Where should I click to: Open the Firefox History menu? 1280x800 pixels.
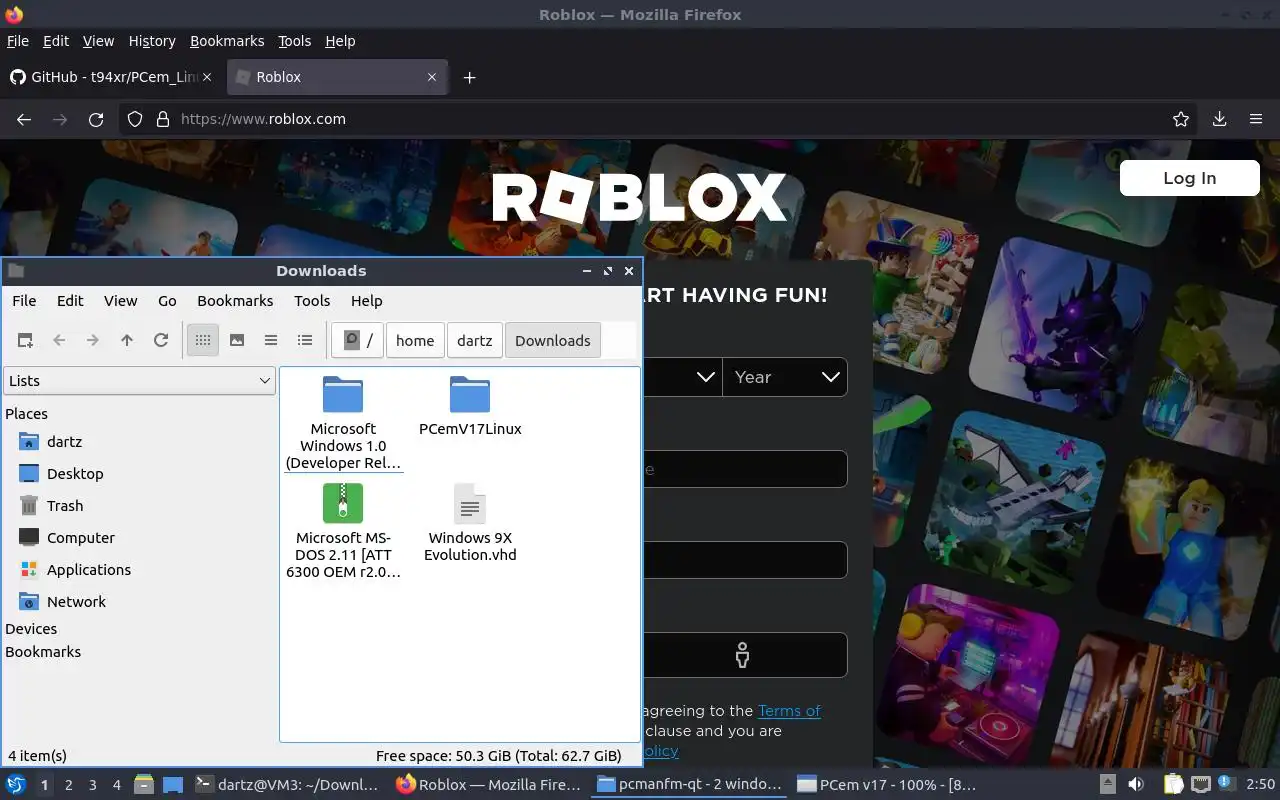(152, 41)
